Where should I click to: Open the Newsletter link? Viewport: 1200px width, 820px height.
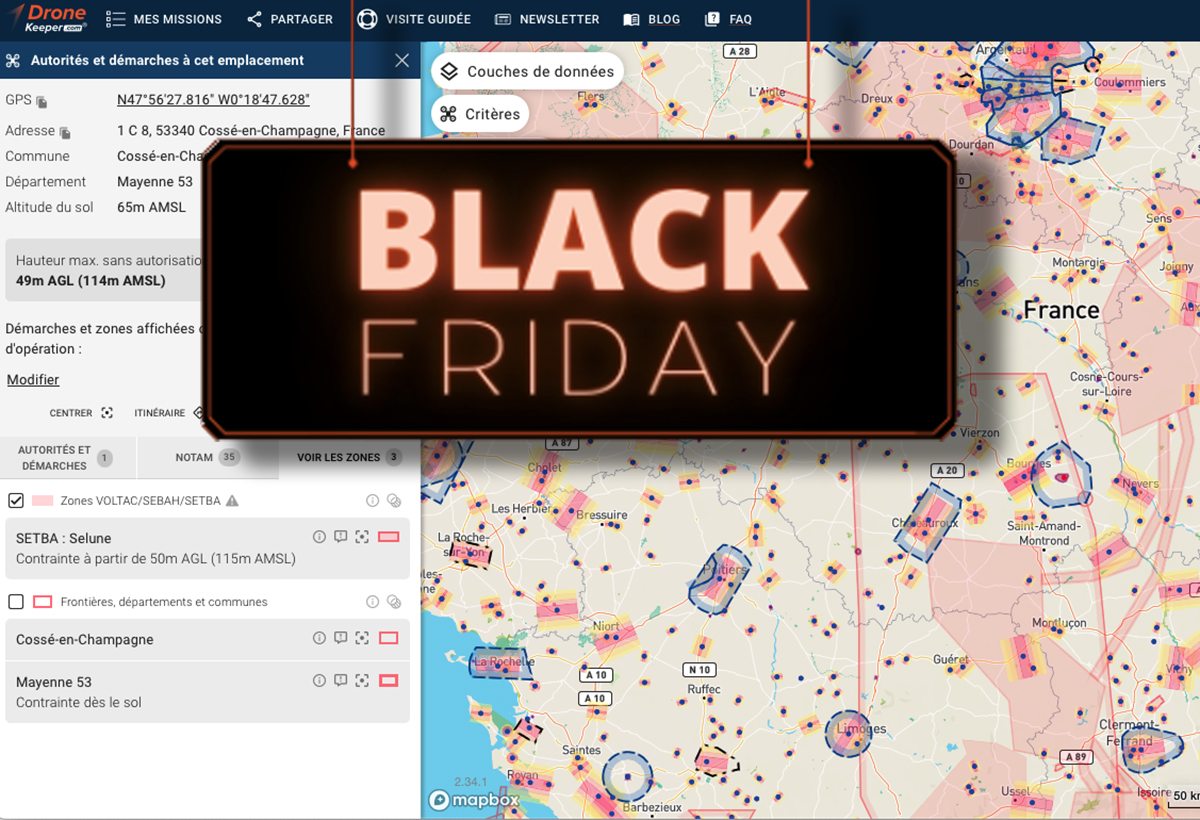click(x=547, y=19)
